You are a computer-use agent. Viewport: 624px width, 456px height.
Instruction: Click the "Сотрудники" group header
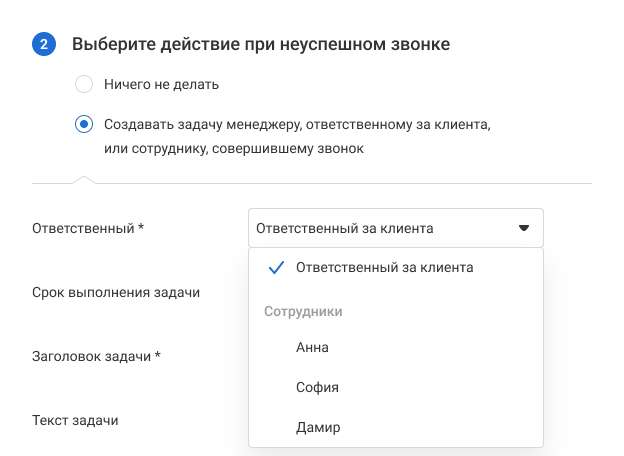[303, 311]
